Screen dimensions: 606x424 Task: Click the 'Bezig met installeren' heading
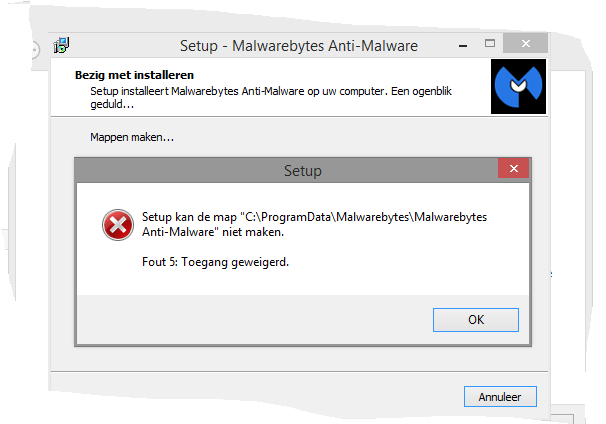[x=134, y=75]
